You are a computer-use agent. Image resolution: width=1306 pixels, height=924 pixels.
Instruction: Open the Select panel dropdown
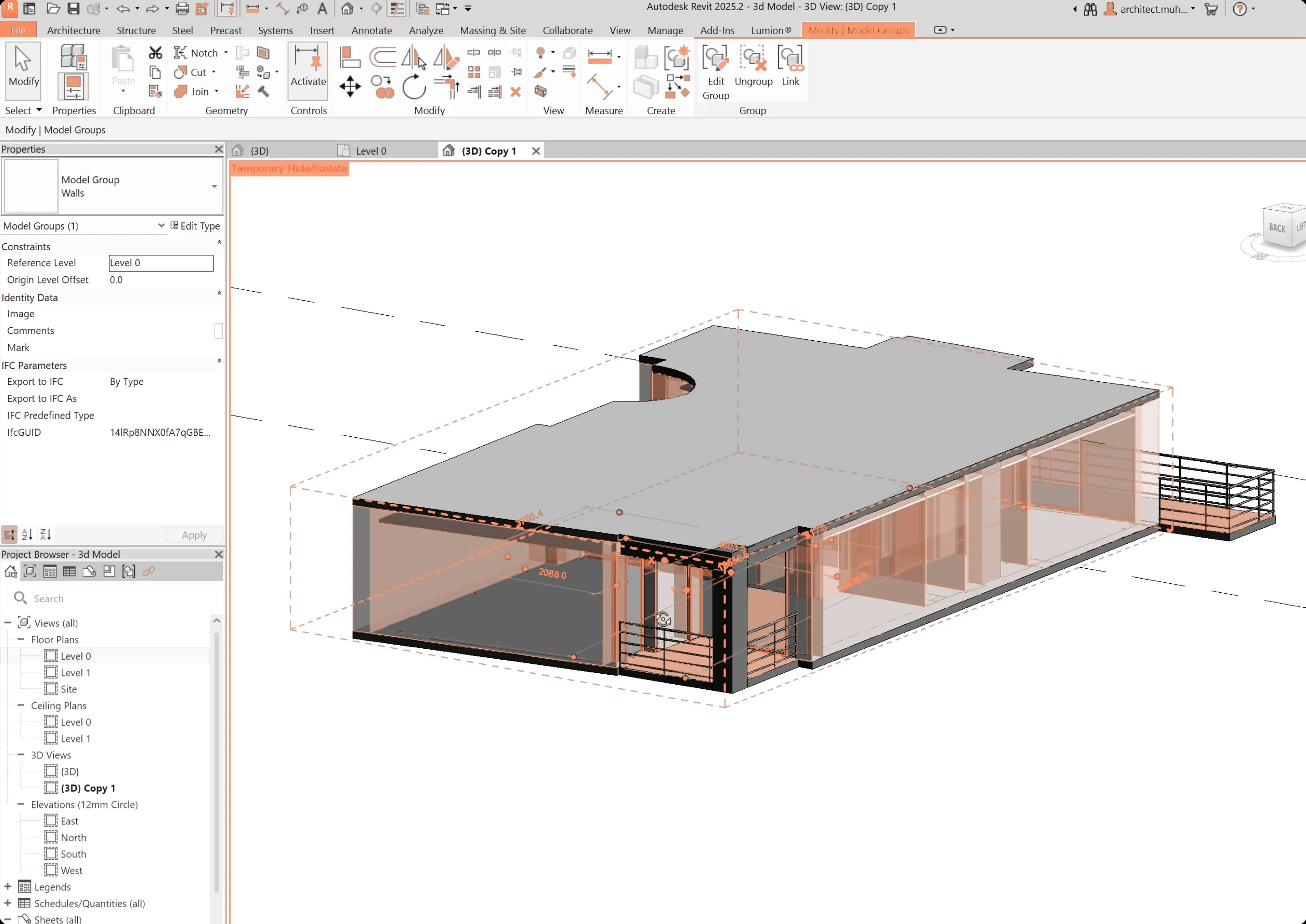[23, 111]
